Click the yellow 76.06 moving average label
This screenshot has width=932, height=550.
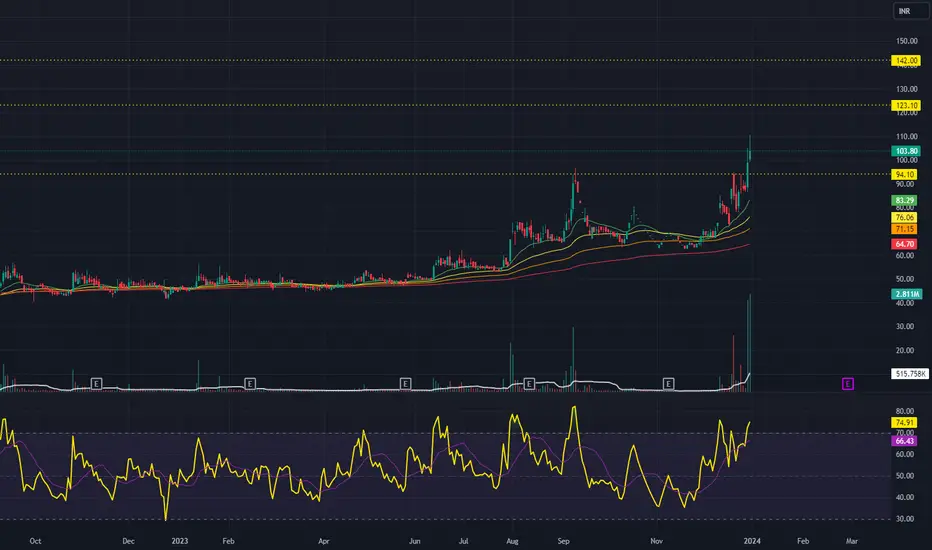click(904, 218)
